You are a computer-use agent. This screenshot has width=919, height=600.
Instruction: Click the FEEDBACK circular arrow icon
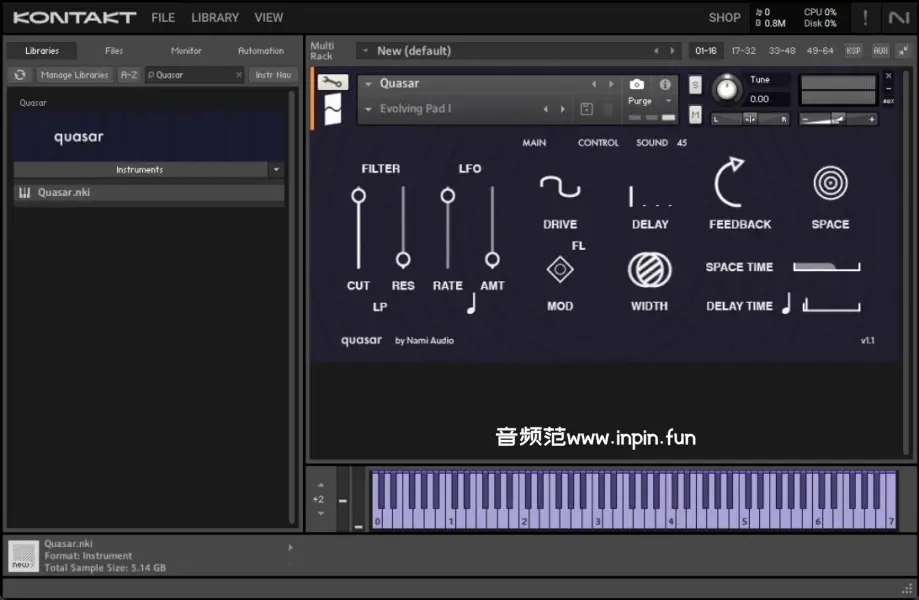731,184
